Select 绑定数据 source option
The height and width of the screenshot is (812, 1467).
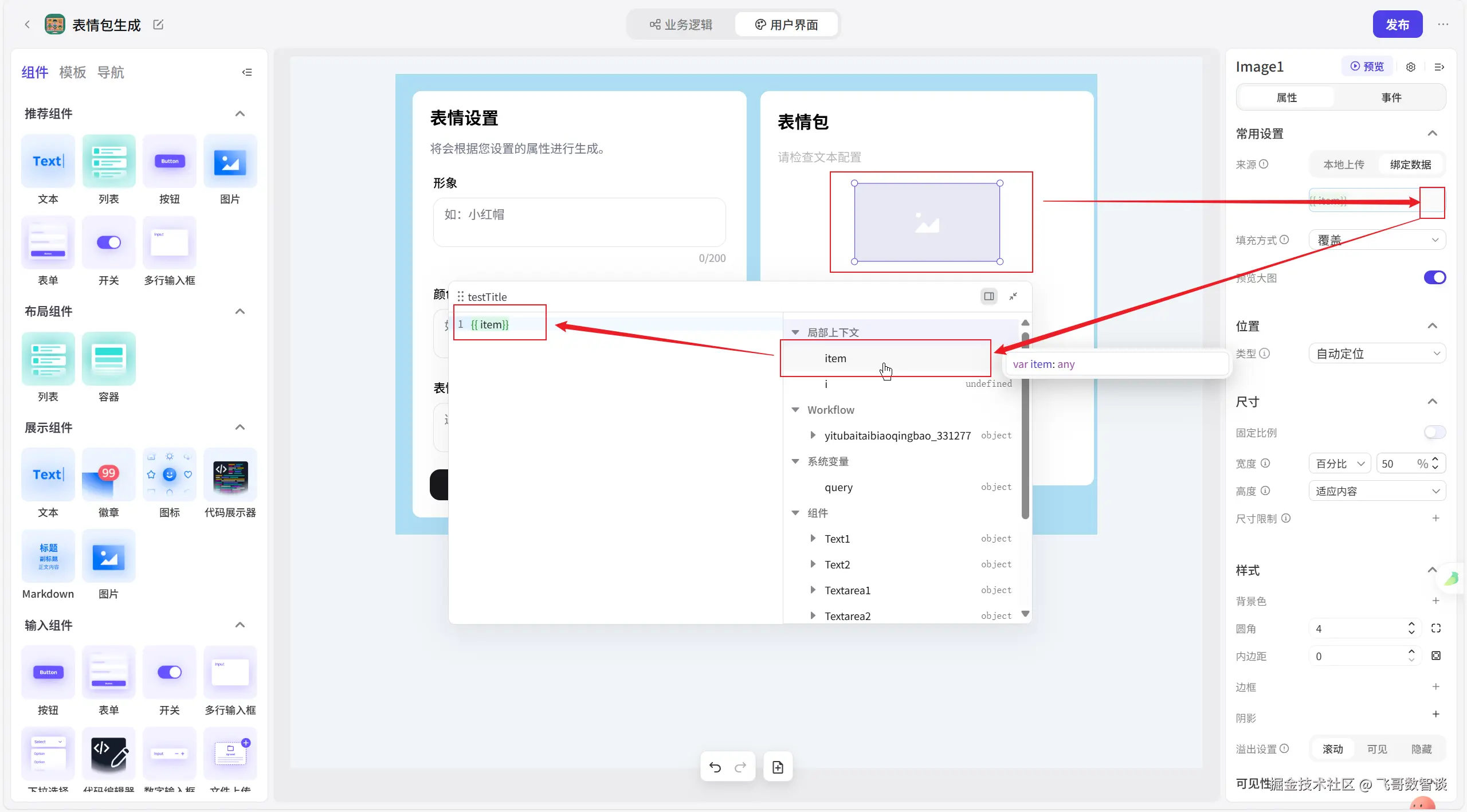pyautogui.click(x=1410, y=164)
